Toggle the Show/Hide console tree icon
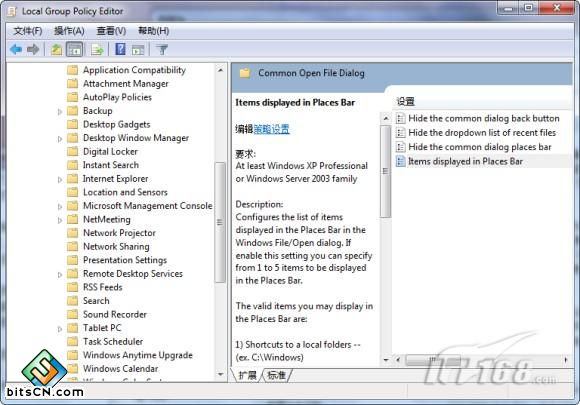 click(x=74, y=49)
